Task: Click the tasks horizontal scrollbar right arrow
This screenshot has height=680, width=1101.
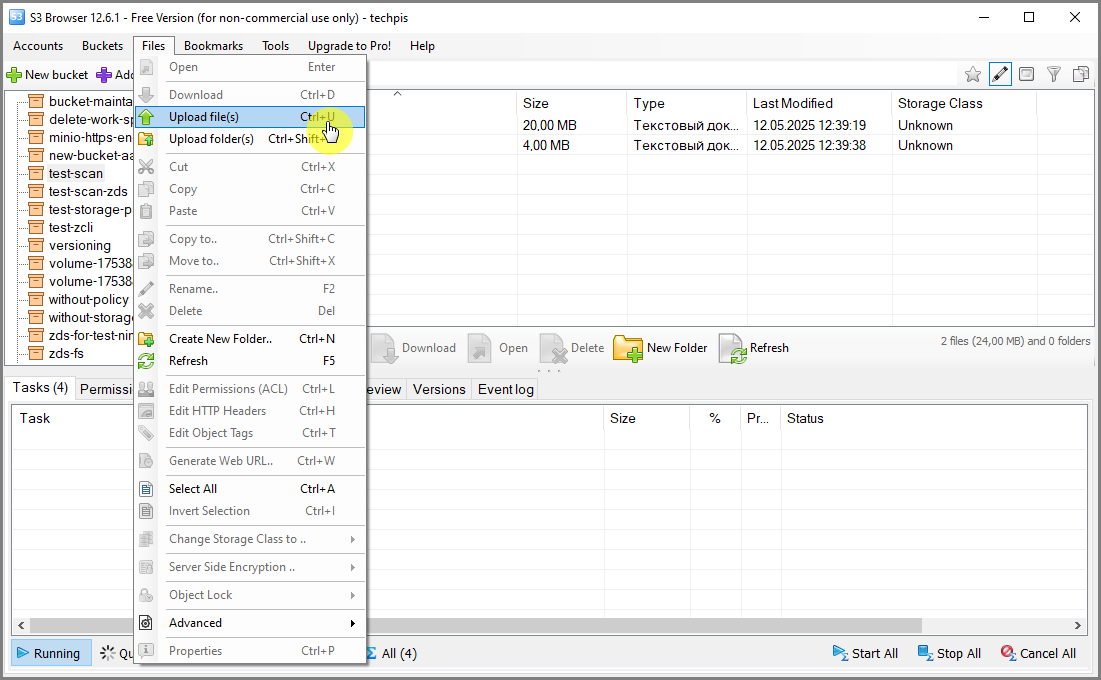Action: tap(1078, 625)
